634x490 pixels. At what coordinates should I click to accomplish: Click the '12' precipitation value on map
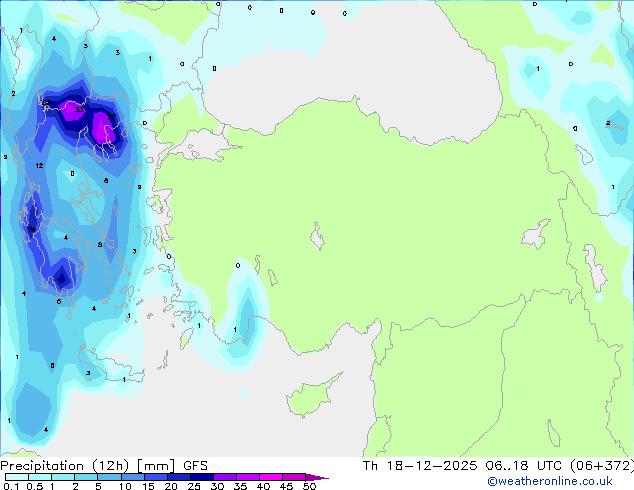coord(39,165)
